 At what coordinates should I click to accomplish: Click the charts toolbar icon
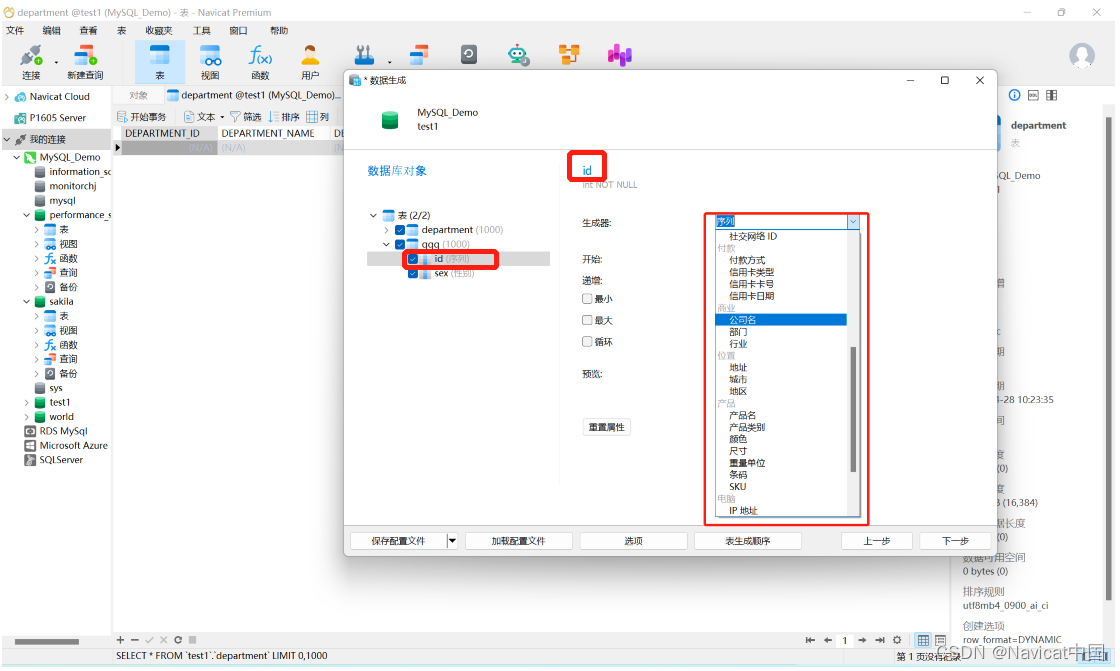tap(619, 55)
